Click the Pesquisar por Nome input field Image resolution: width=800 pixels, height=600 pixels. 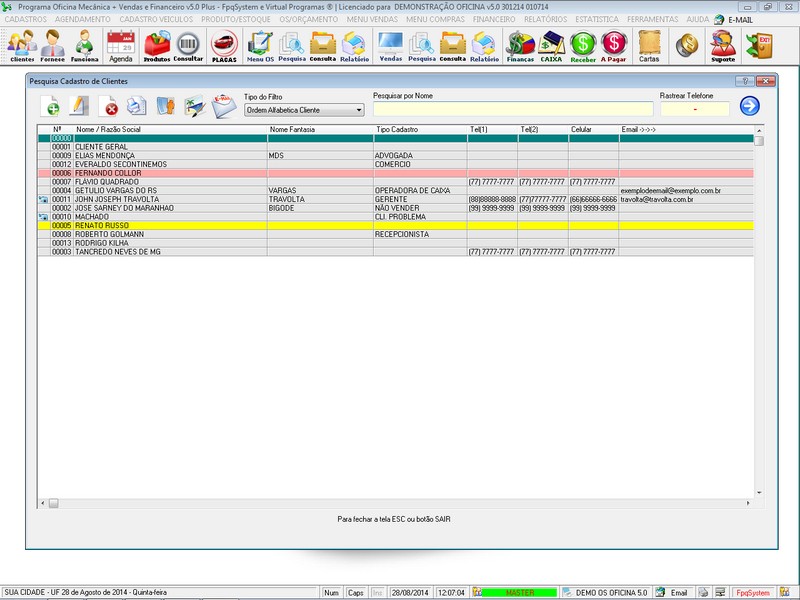coord(511,109)
